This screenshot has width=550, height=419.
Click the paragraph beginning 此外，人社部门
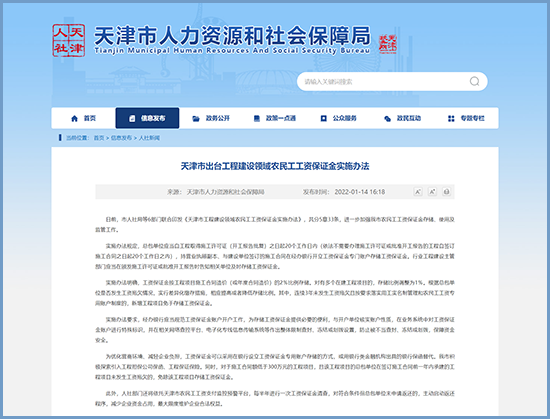(275, 399)
